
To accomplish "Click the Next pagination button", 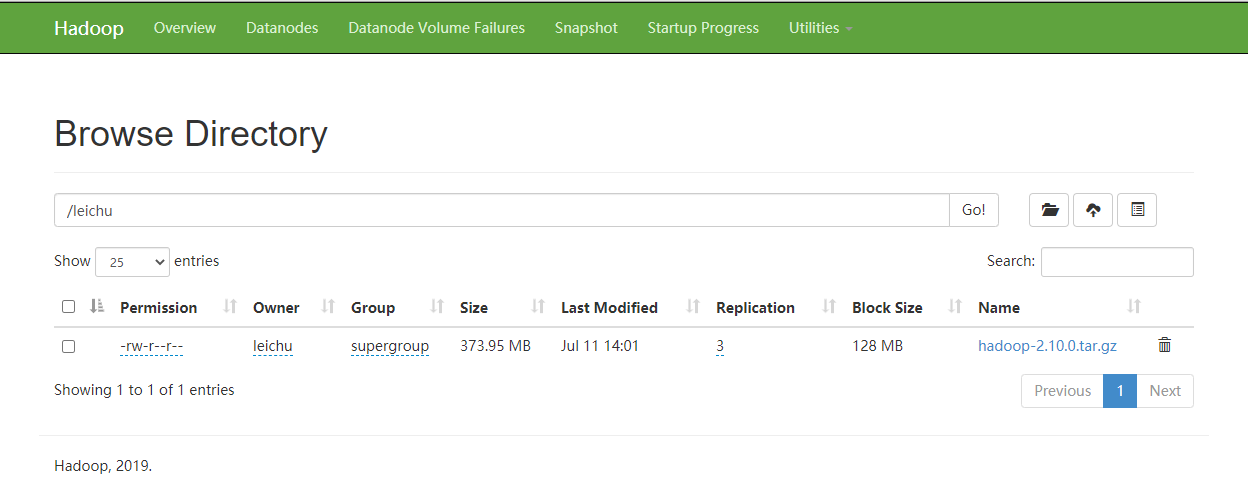I will click(1165, 391).
